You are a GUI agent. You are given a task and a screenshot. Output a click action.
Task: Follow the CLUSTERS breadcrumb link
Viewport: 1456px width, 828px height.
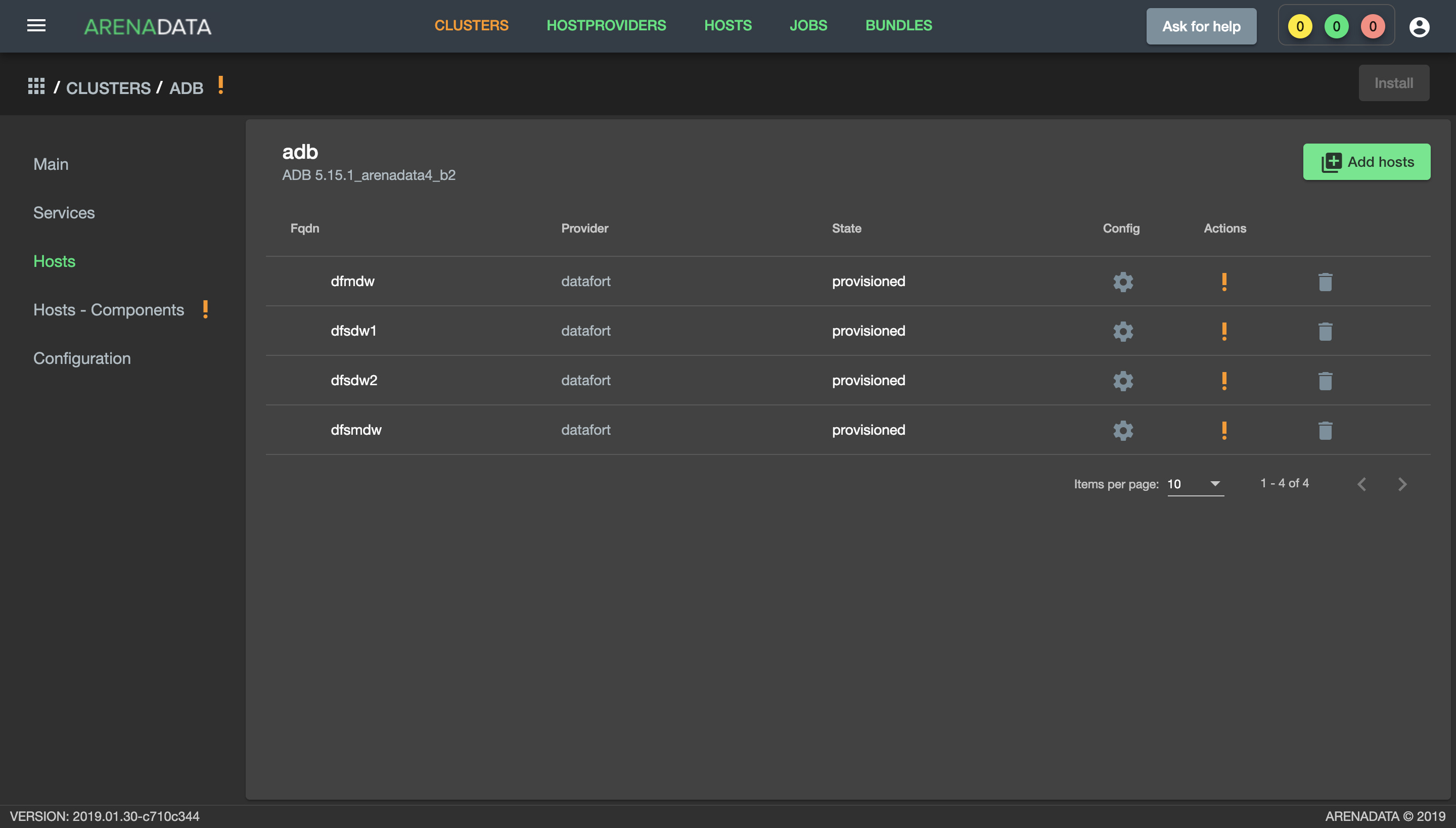tap(108, 88)
